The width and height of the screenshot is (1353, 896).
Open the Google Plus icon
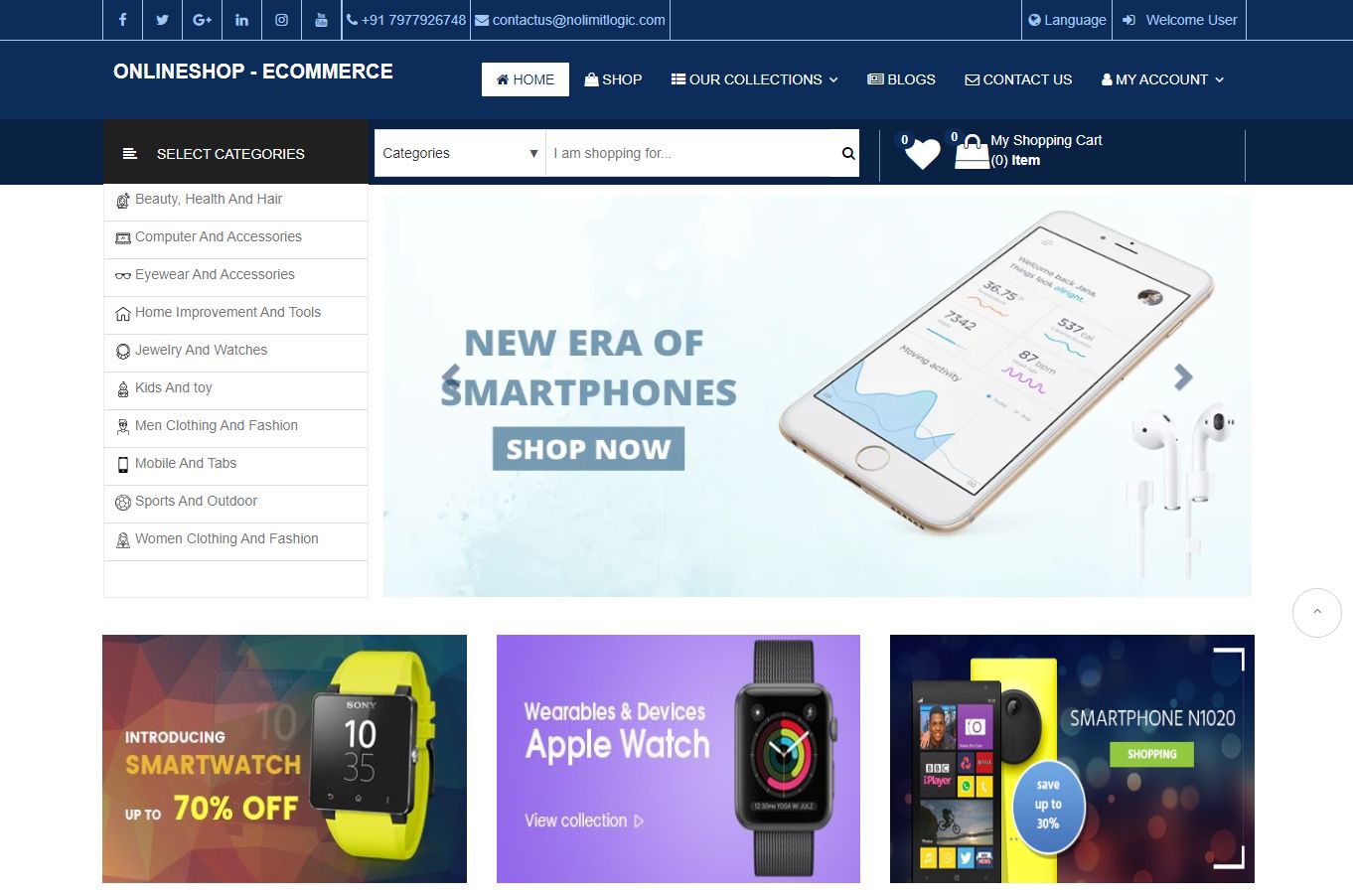pyautogui.click(x=202, y=20)
